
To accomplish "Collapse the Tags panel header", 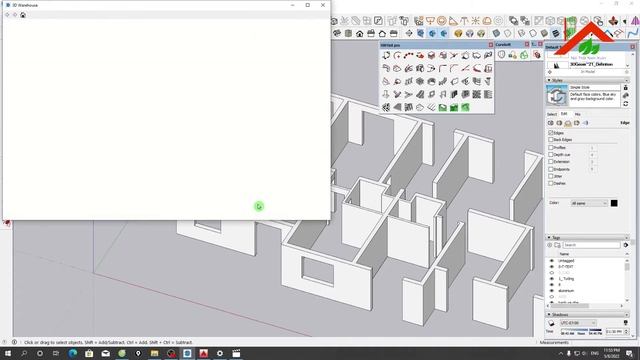I will coord(587,237).
